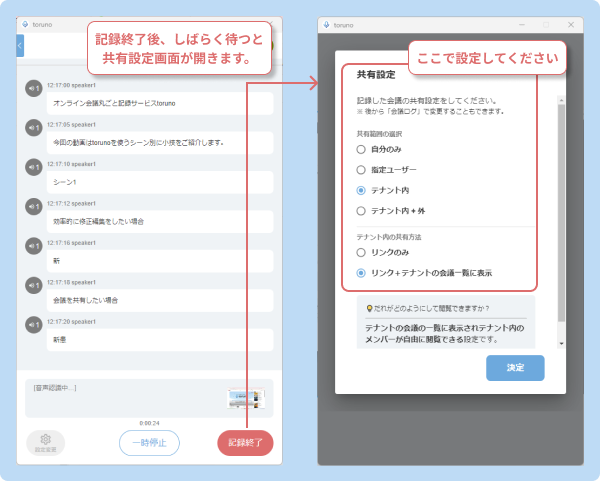Play audio for the 12:17:05 speaker1 entry
This screenshot has height=481, width=600.
[34, 128]
